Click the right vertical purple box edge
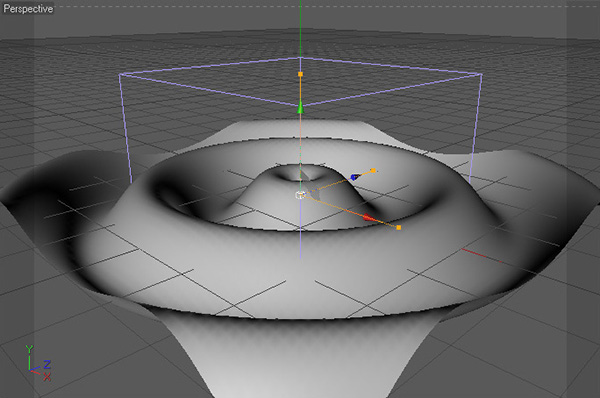 pos(476,129)
